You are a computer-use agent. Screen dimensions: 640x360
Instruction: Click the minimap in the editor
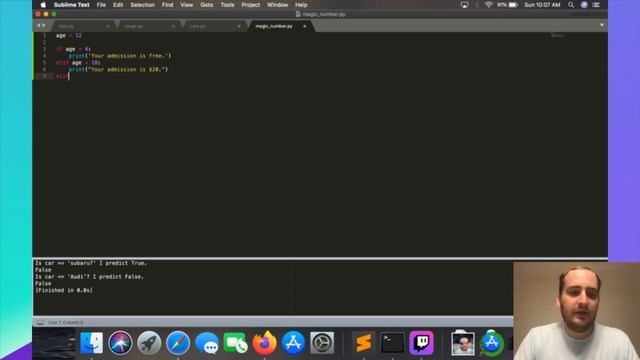pos(558,36)
